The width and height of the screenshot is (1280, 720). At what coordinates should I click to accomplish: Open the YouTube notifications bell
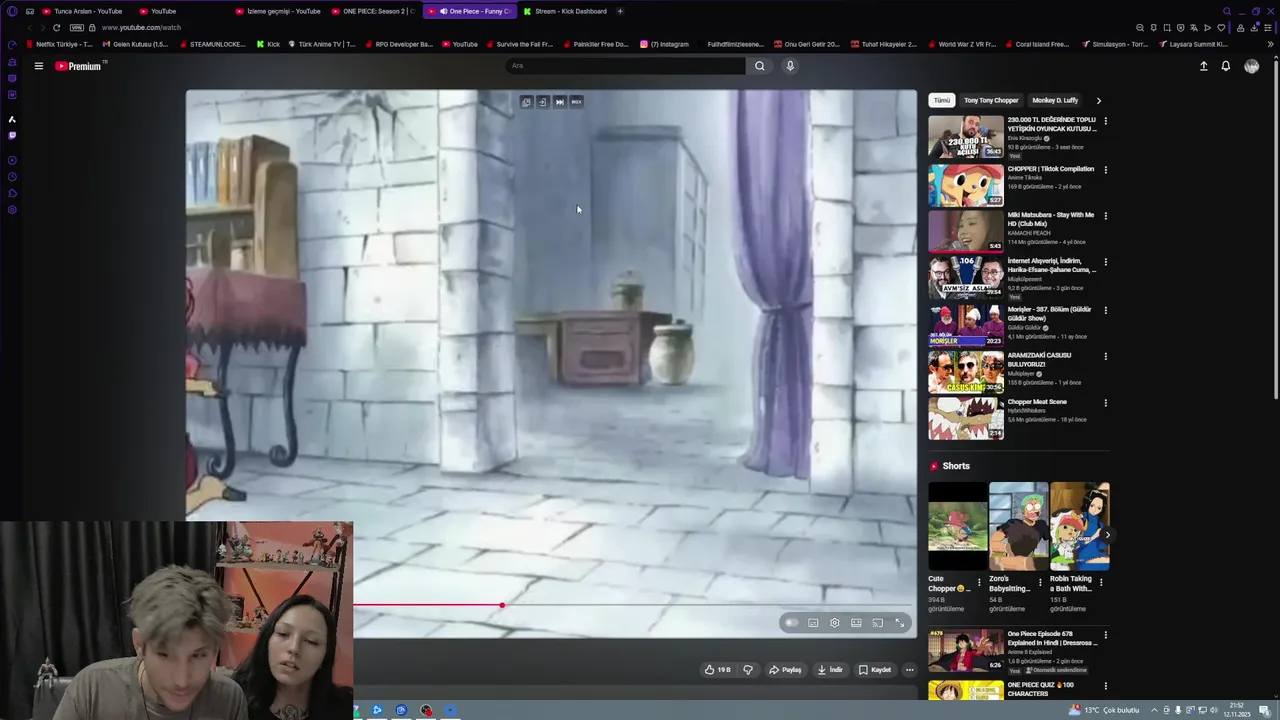tap(1225, 66)
